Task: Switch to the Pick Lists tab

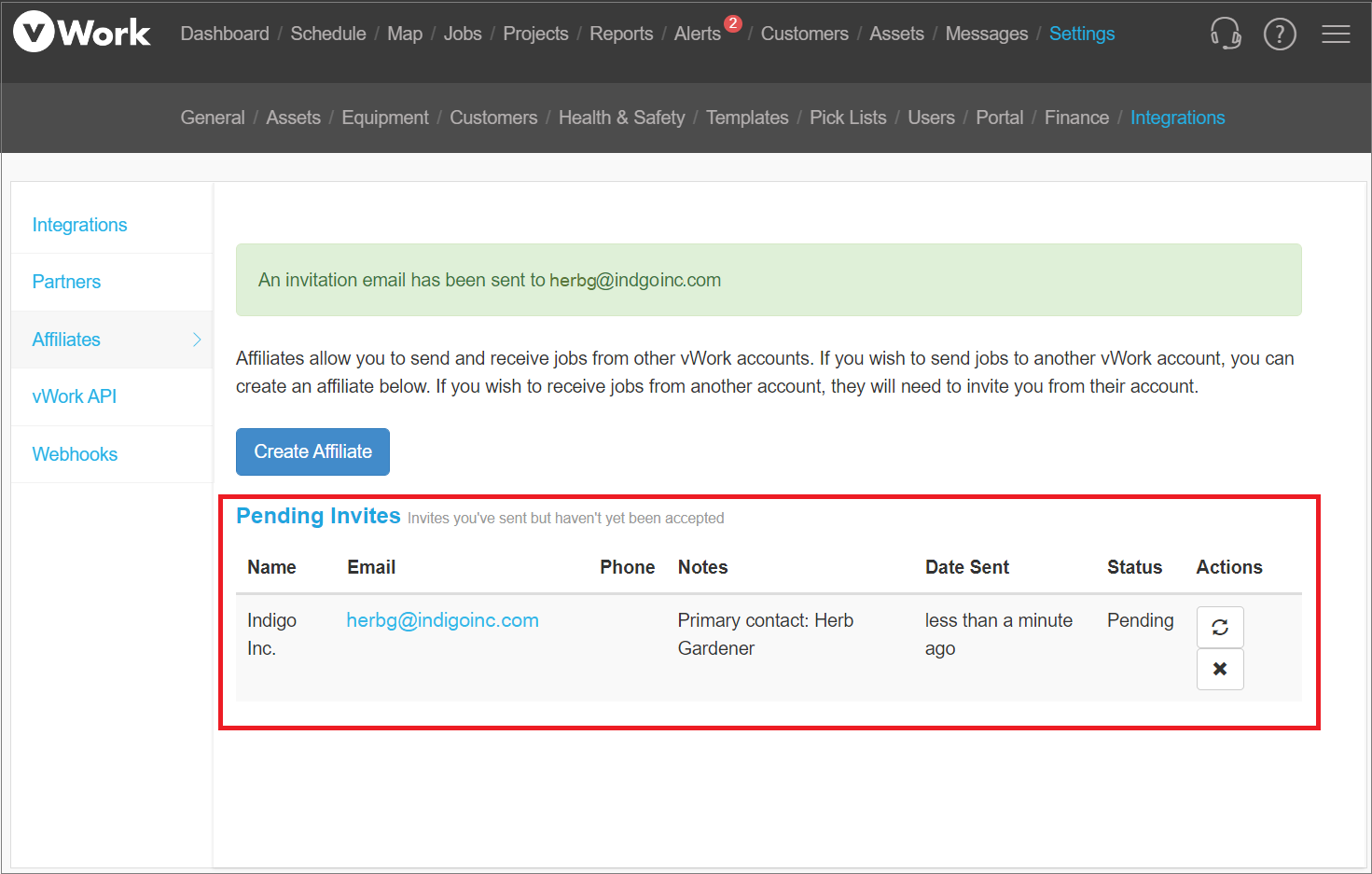Action: click(848, 118)
